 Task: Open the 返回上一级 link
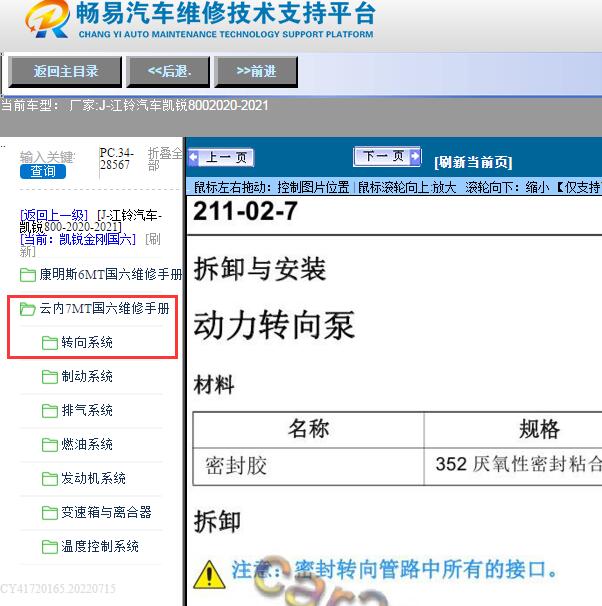click(54, 215)
